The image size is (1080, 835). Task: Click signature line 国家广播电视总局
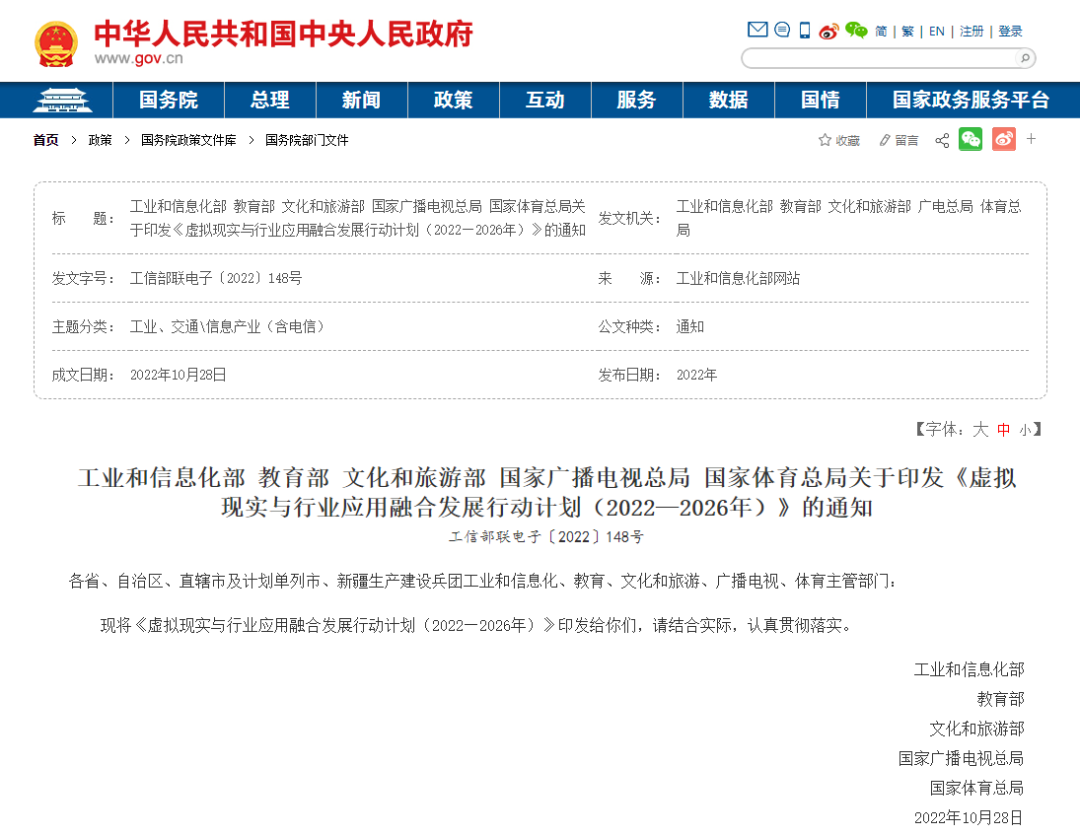click(961, 759)
